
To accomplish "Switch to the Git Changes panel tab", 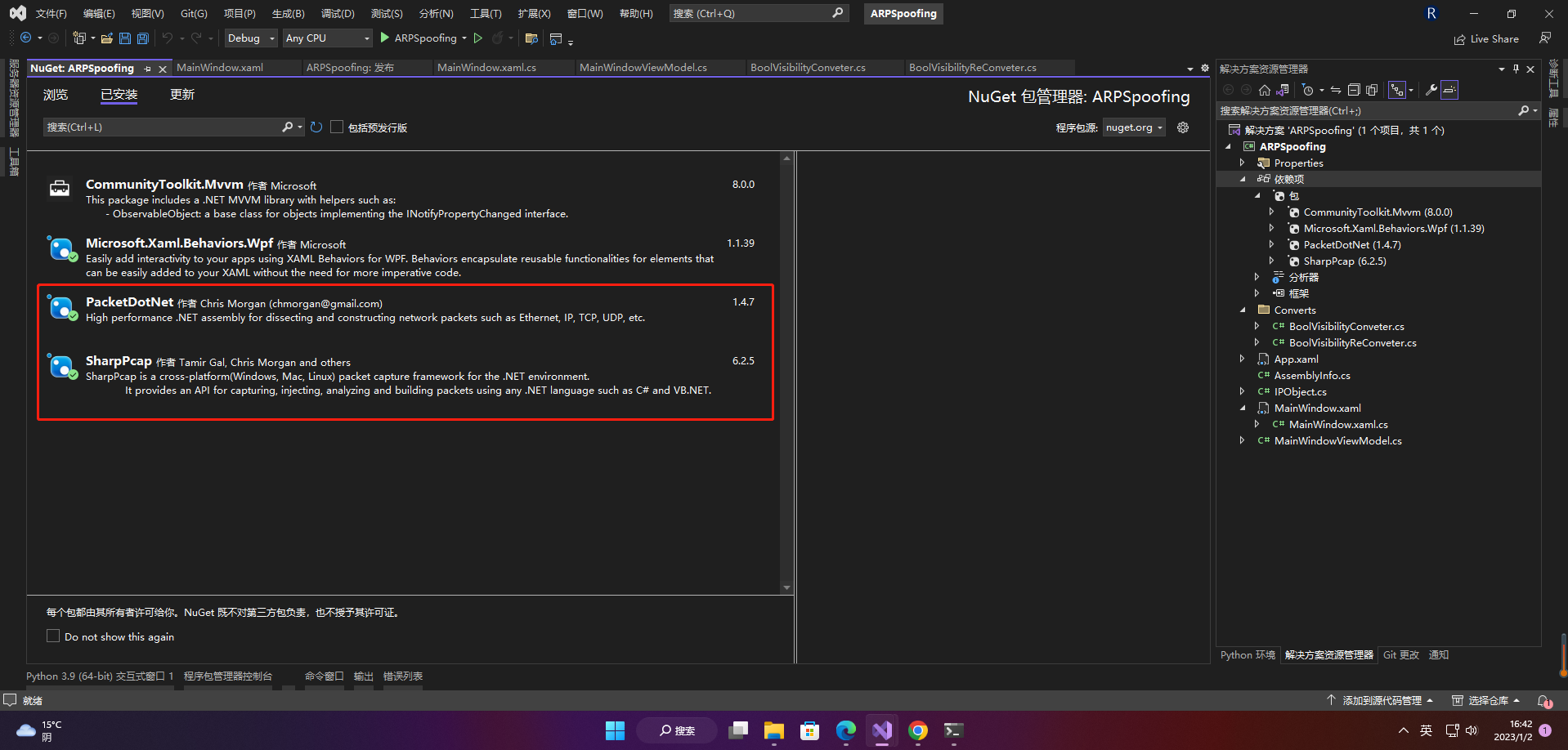I will 1401,655.
